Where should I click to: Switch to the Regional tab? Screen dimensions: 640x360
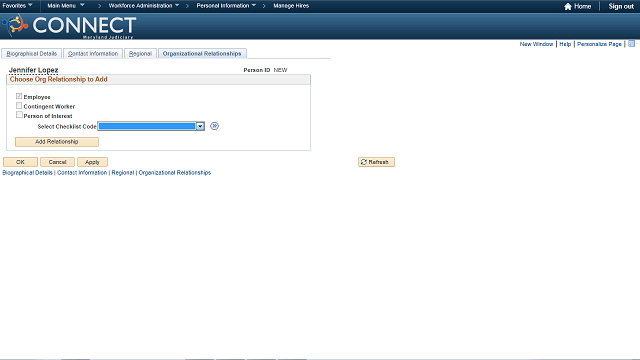coord(140,53)
